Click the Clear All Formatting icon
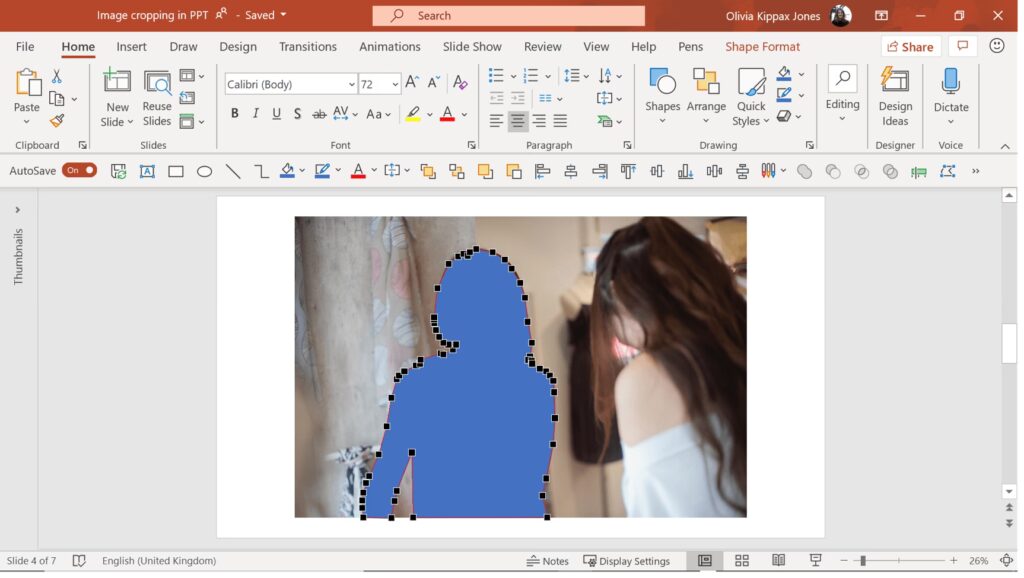The image size is (1024, 578). click(460, 83)
